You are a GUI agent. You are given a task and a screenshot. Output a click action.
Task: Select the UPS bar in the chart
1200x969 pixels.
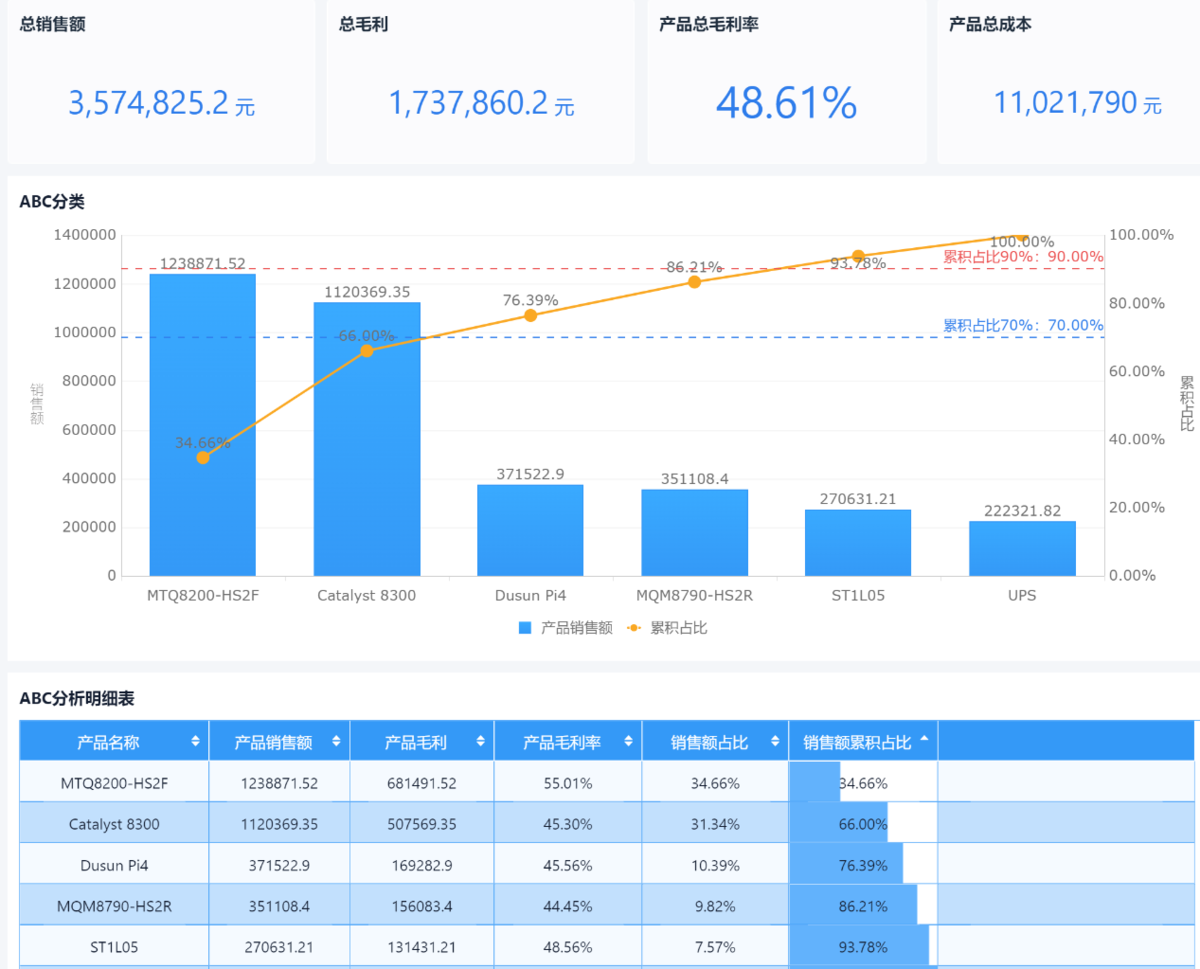click(1022, 548)
